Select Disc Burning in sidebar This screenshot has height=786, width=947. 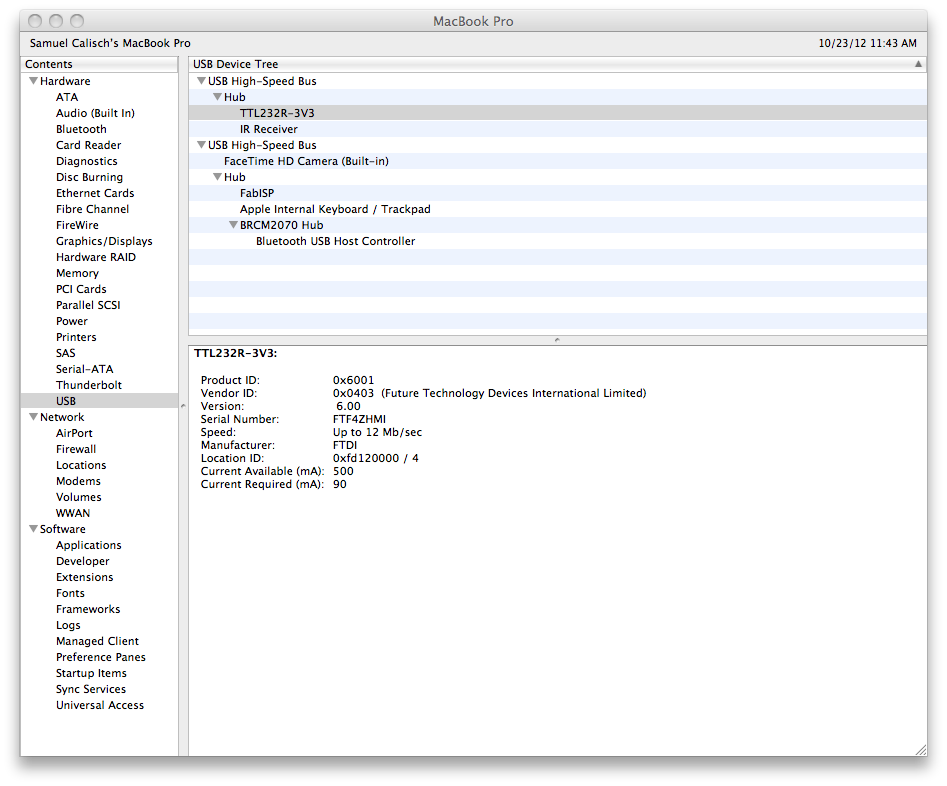[x=89, y=177]
